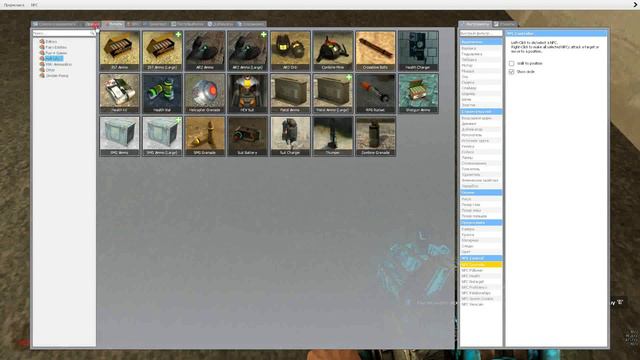This screenshot has height=360, width=640.
Task: Spawn the AR2 Ammo entity
Action: [204, 51]
